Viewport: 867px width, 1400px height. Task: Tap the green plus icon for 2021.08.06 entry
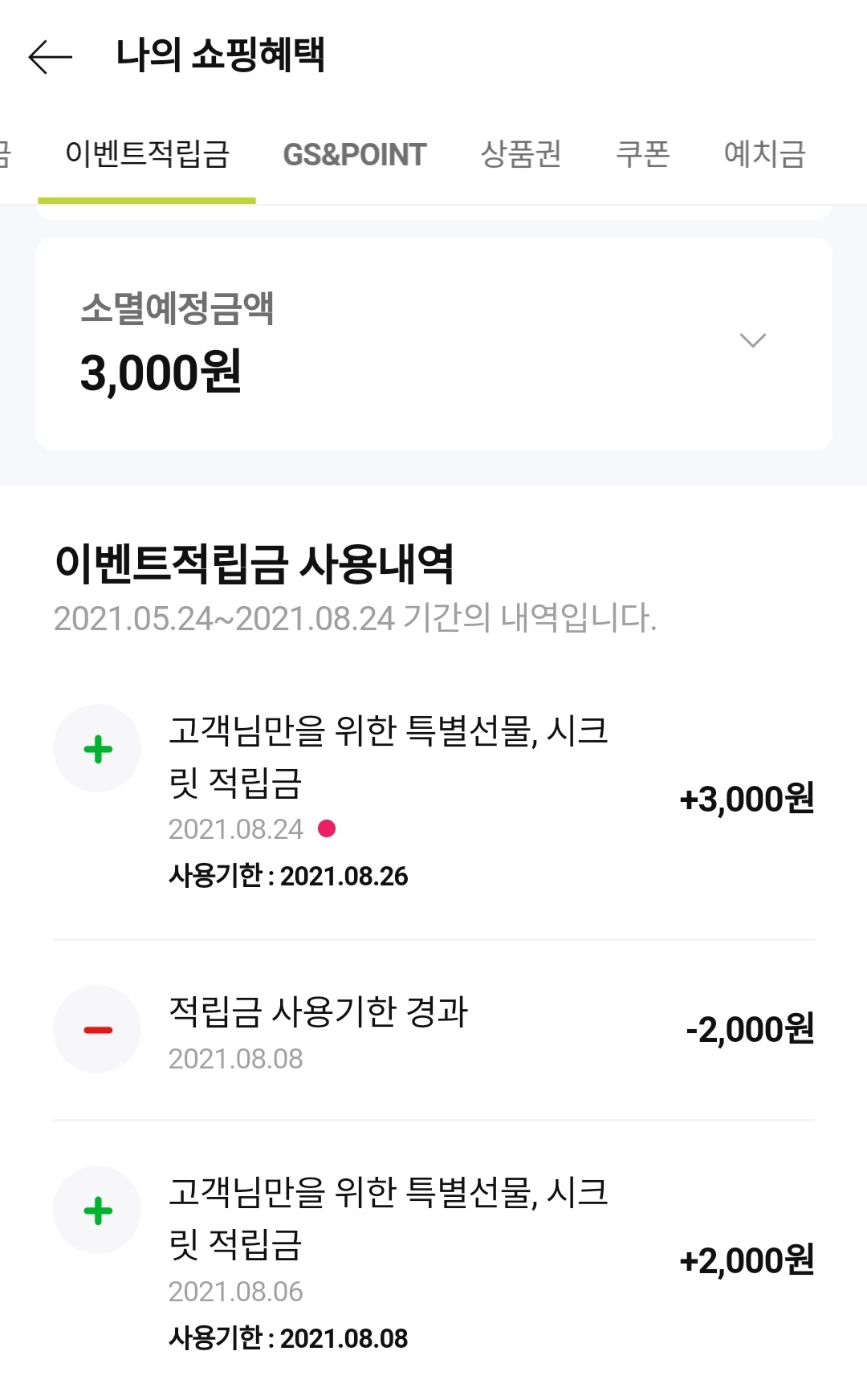pos(97,1211)
